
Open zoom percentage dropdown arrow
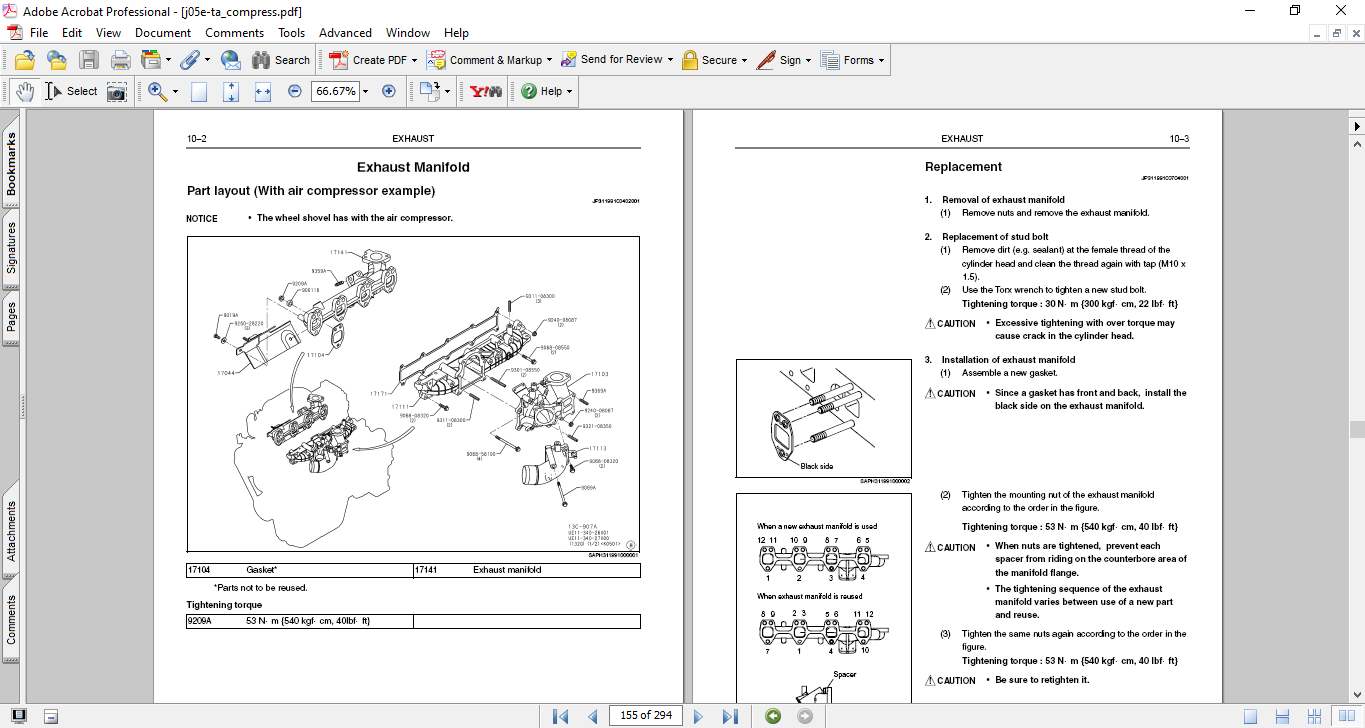pyautogui.click(x=365, y=91)
